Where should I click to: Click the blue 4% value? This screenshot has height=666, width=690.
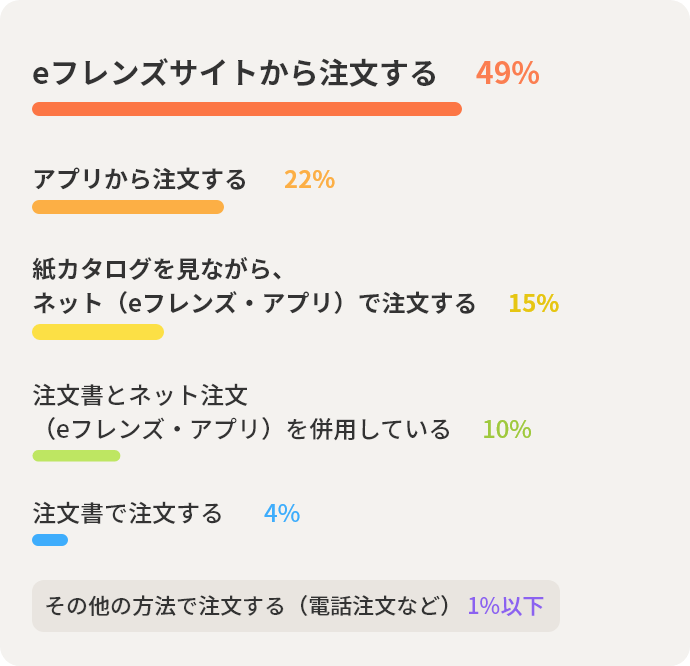click(282, 514)
